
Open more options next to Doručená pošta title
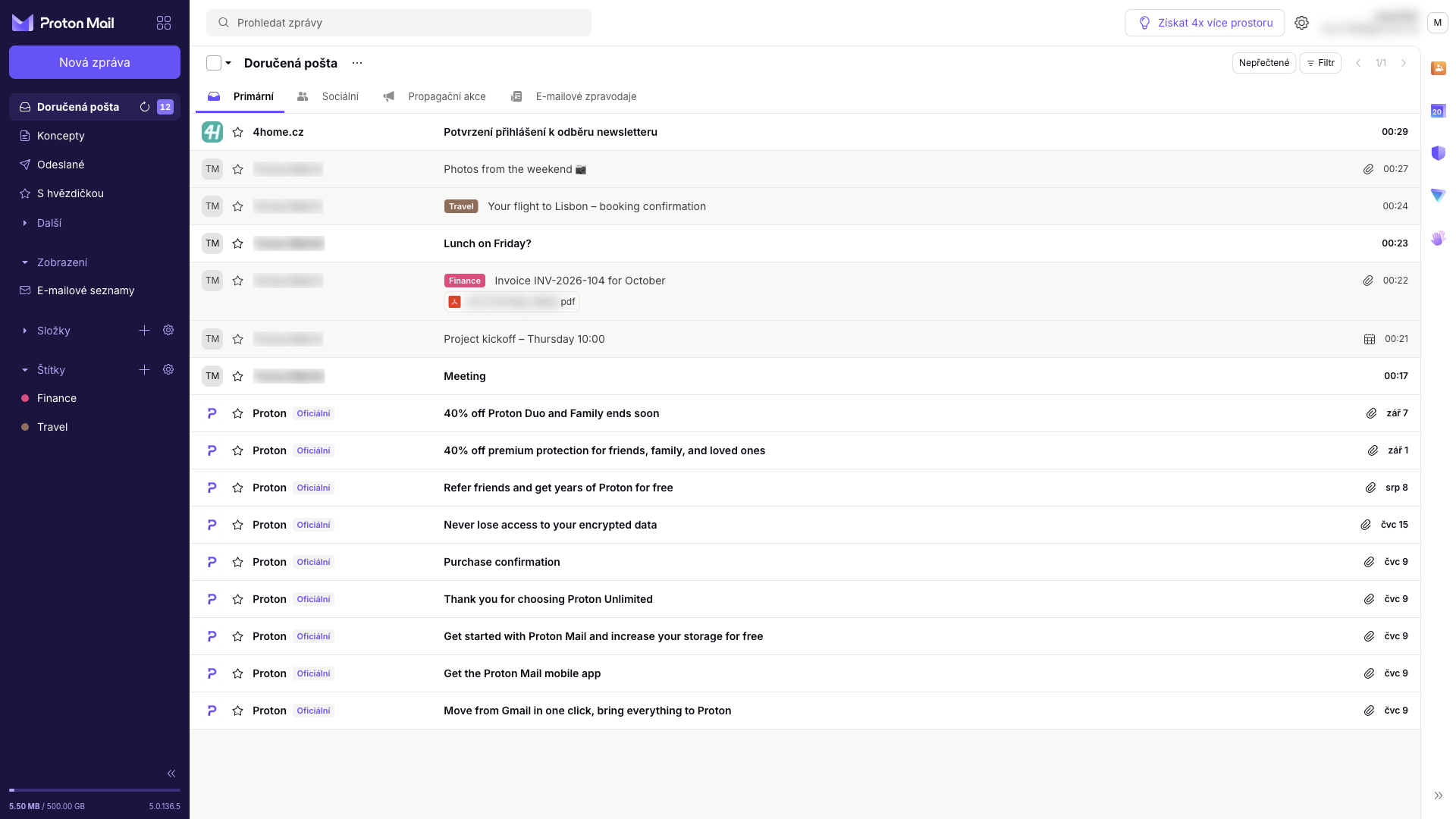[x=357, y=63]
